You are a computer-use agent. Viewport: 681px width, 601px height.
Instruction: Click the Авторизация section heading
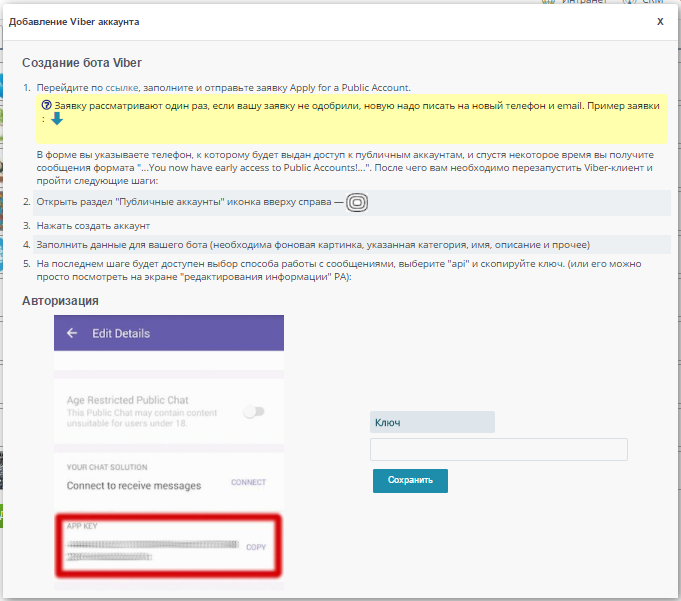[60, 300]
